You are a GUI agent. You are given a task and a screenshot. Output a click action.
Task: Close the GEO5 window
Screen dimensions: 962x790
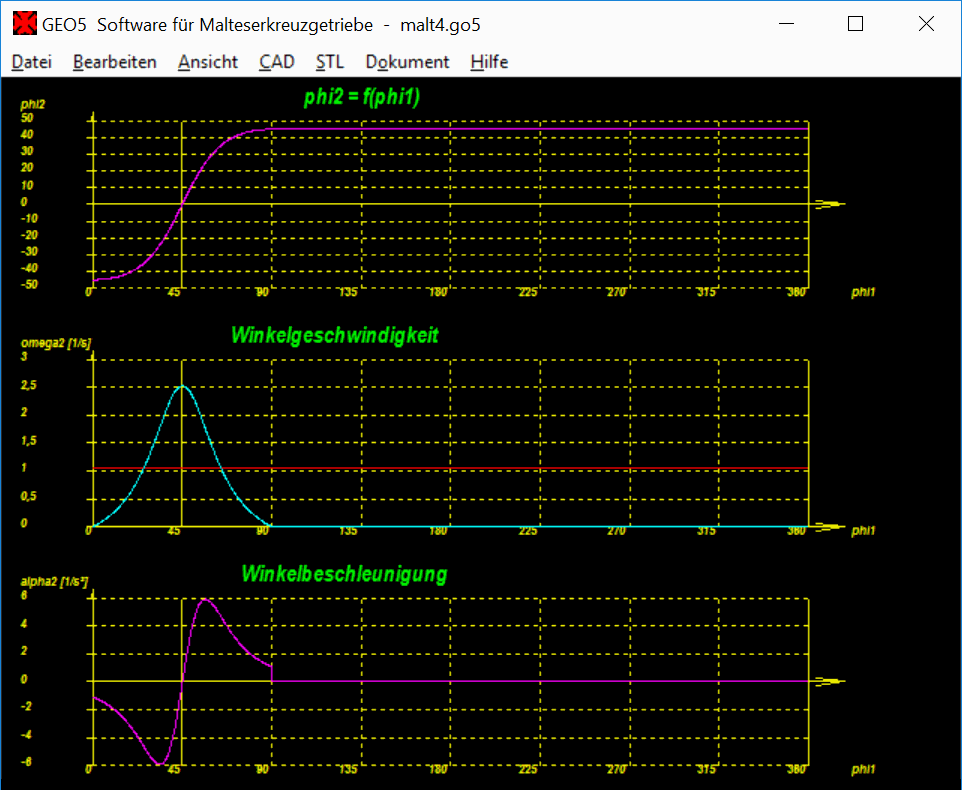pyautogui.click(x=925, y=25)
